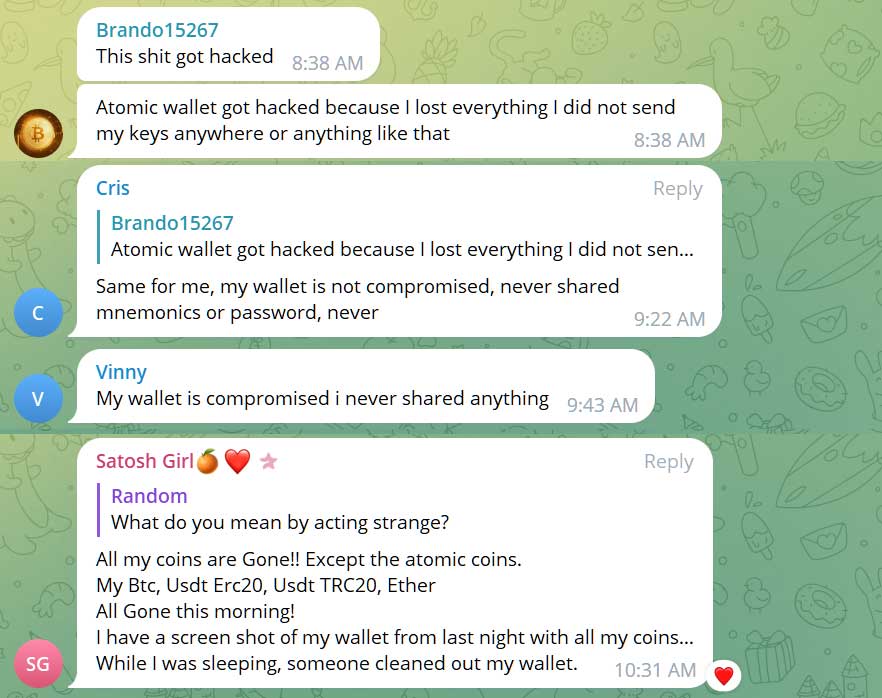Jump to the quoted Brando15267 message
Viewport: 882px width, 698px height.
point(400,236)
